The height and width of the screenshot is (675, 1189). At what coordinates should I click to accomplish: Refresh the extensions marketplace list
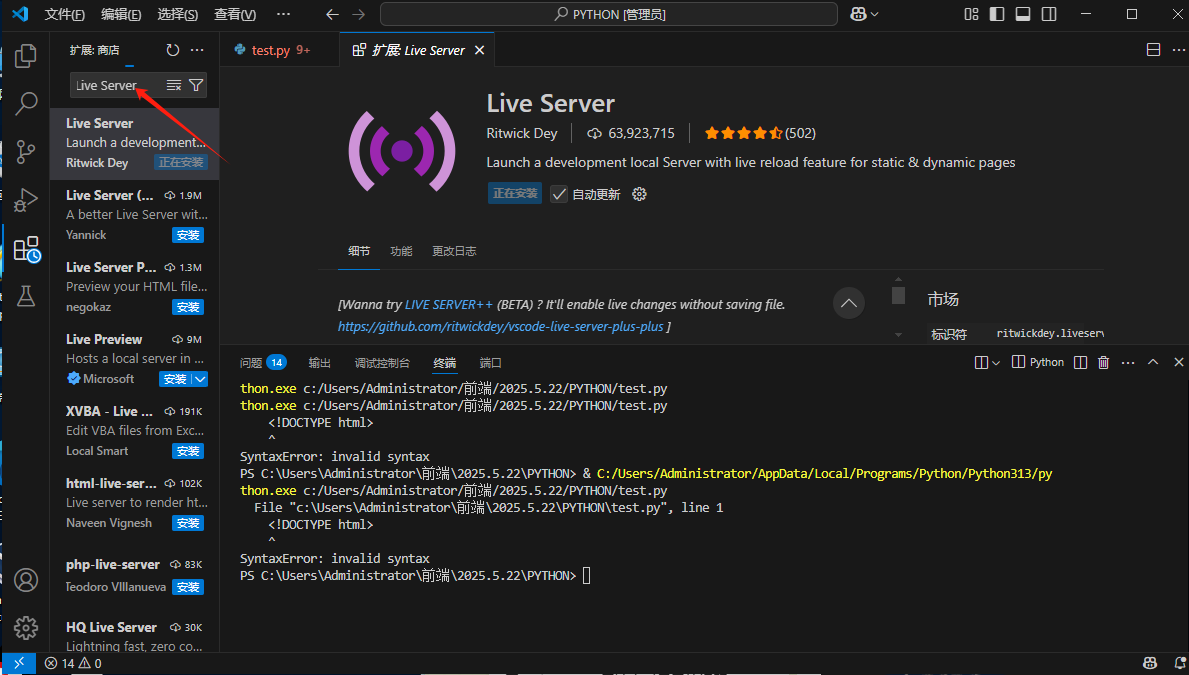click(x=173, y=50)
